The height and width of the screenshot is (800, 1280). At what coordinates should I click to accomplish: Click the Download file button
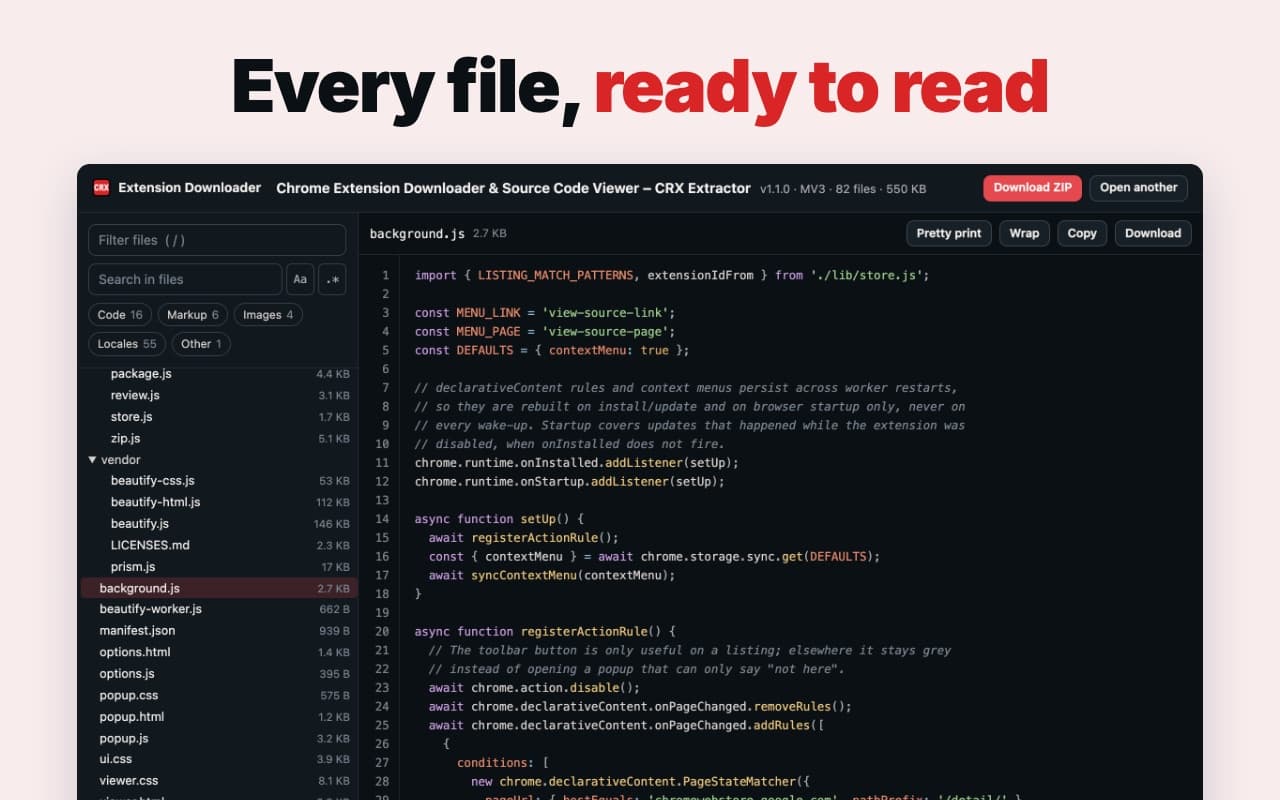tap(1153, 233)
